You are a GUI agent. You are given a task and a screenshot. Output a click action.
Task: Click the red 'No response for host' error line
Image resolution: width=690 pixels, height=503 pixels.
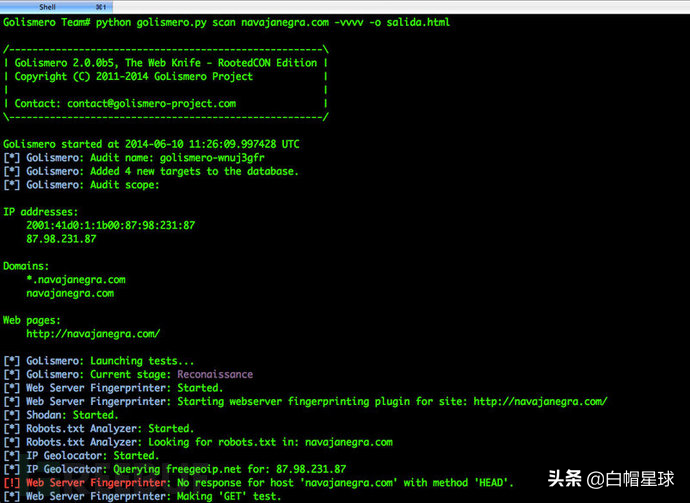259,483
